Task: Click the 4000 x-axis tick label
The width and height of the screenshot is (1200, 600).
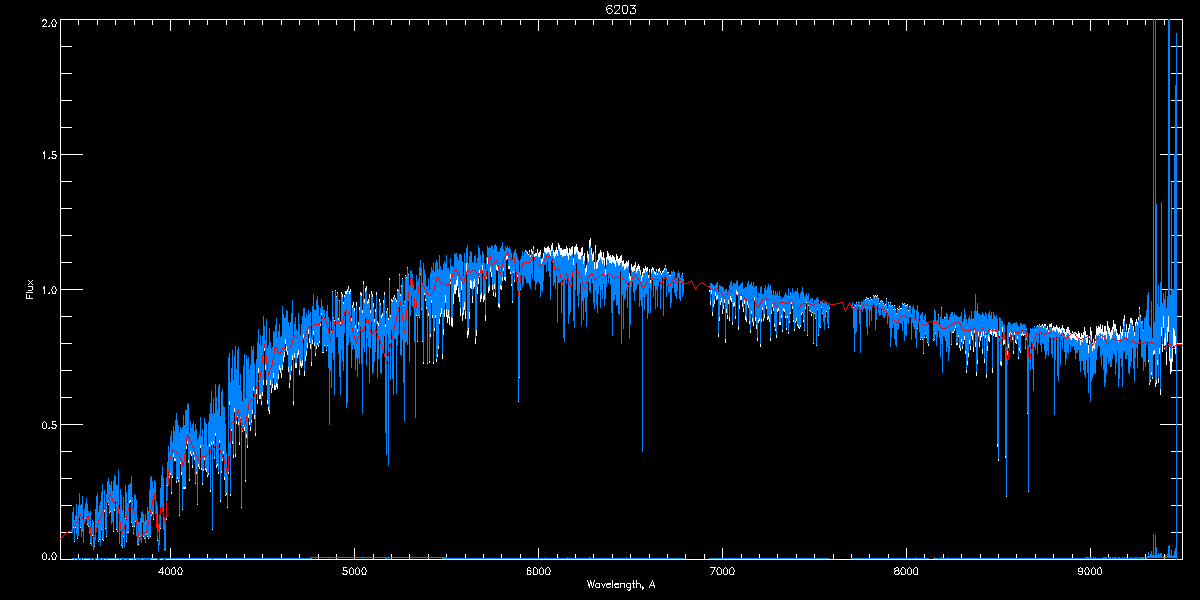Action: pos(171,571)
